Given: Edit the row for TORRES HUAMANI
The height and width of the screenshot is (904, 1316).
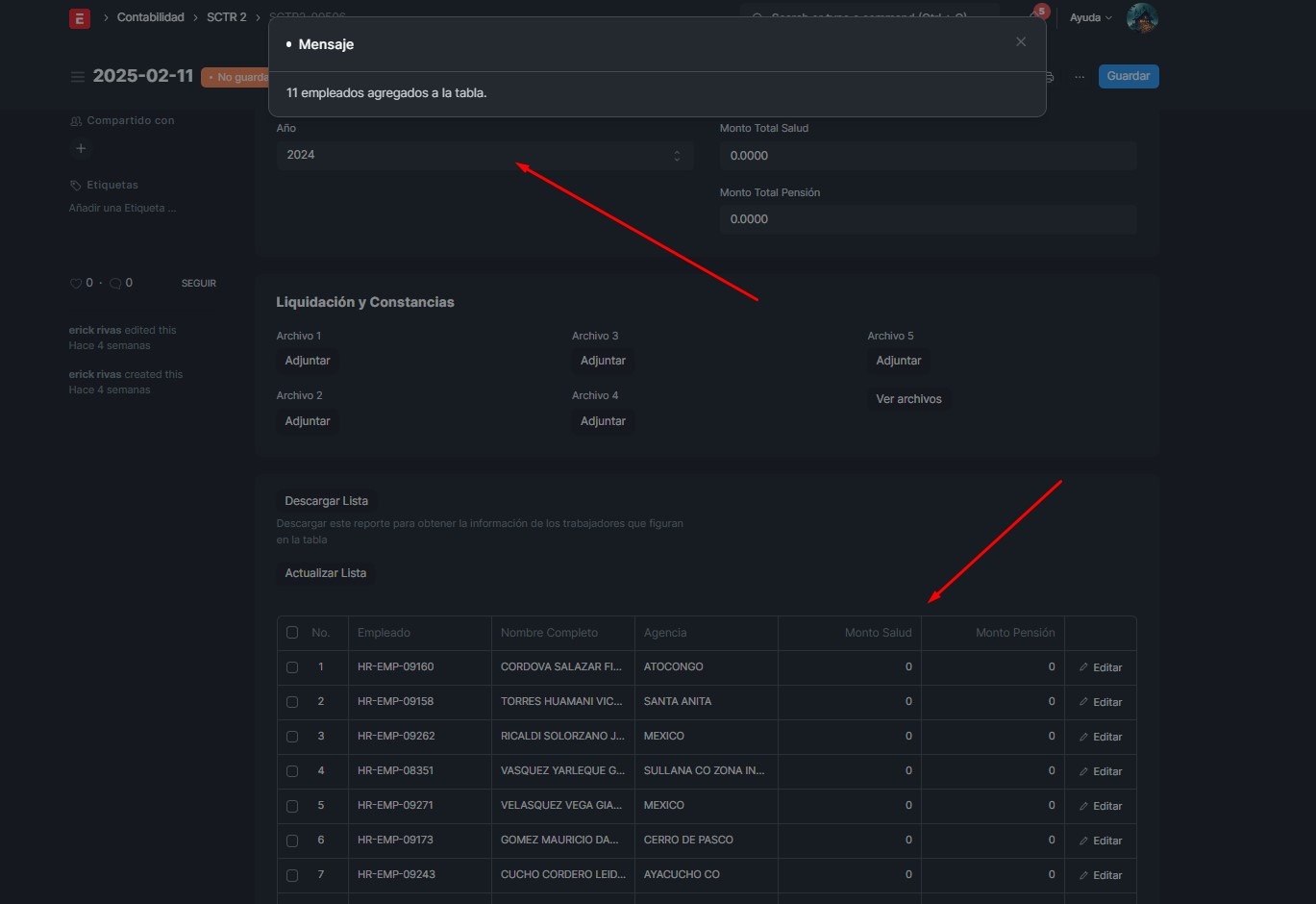Looking at the screenshot, I should [1101, 702].
